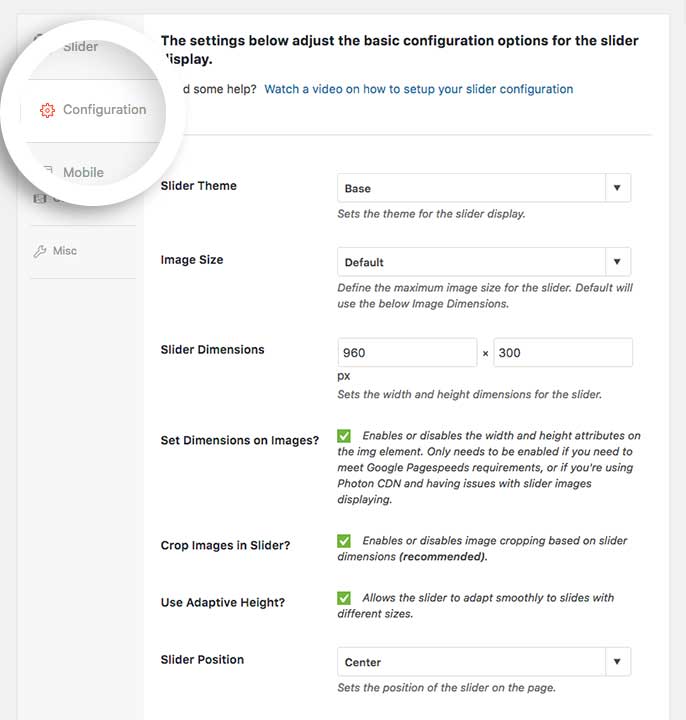Select the Base theme combo box
This screenshot has width=686, height=720.
coord(484,188)
